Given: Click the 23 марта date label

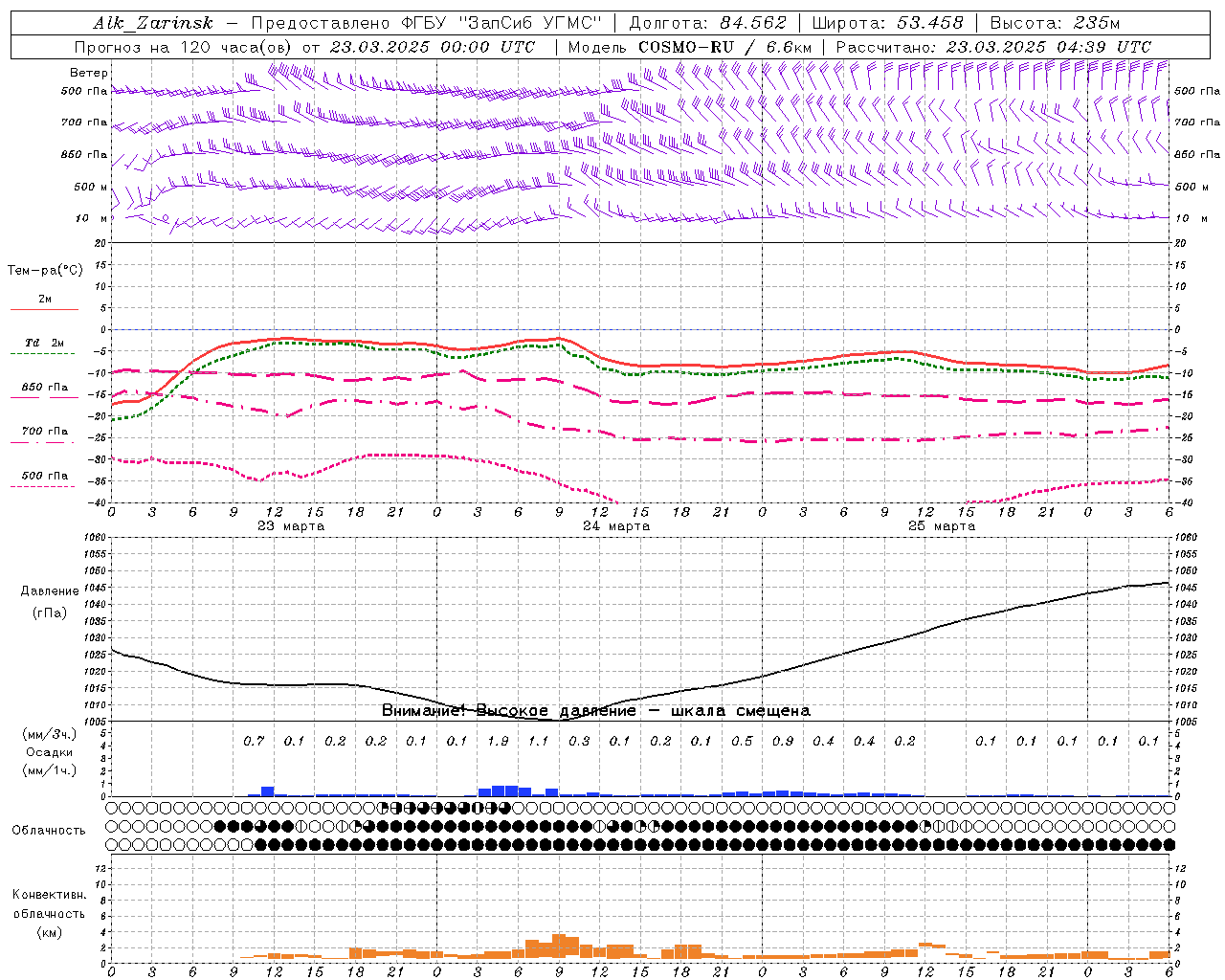Looking at the screenshot, I should (291, 526).
